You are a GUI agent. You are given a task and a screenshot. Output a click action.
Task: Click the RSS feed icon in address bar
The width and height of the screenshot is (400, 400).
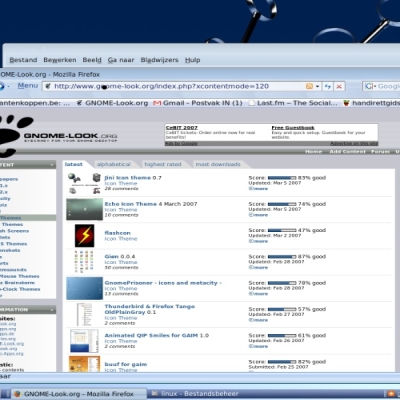coord(309,86)
